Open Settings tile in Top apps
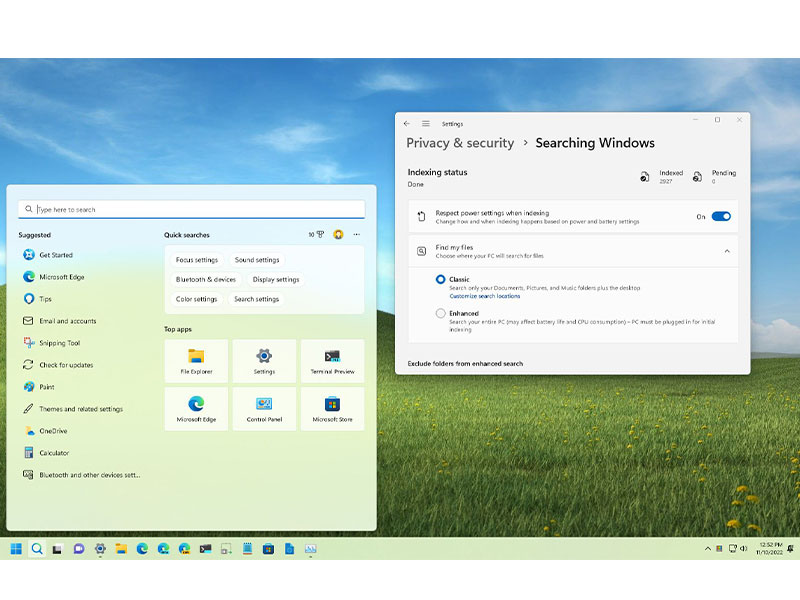This screenshot has width=800, height=600. [264, 360]
